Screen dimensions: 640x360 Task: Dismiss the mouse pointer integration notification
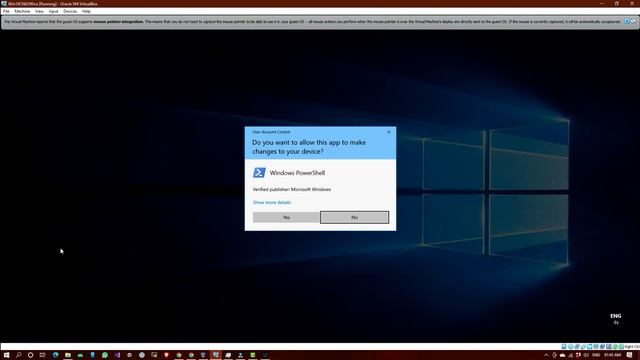(627, 21)
